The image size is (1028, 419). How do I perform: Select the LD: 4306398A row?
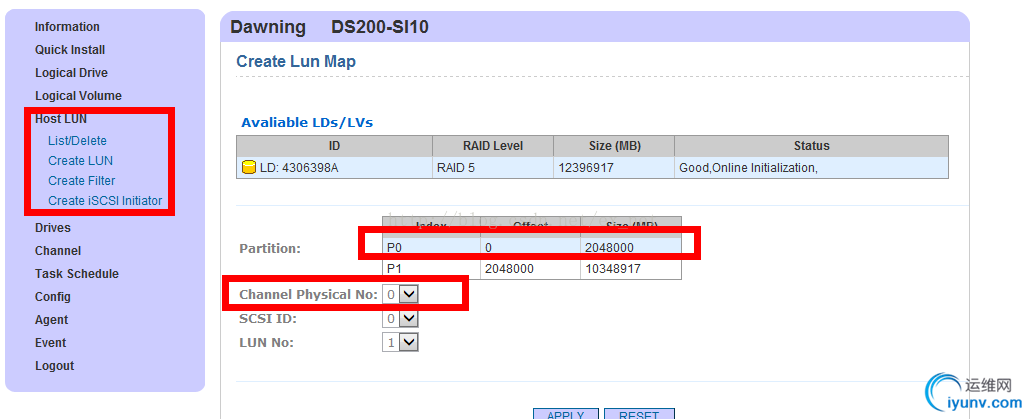click(593, 168)
